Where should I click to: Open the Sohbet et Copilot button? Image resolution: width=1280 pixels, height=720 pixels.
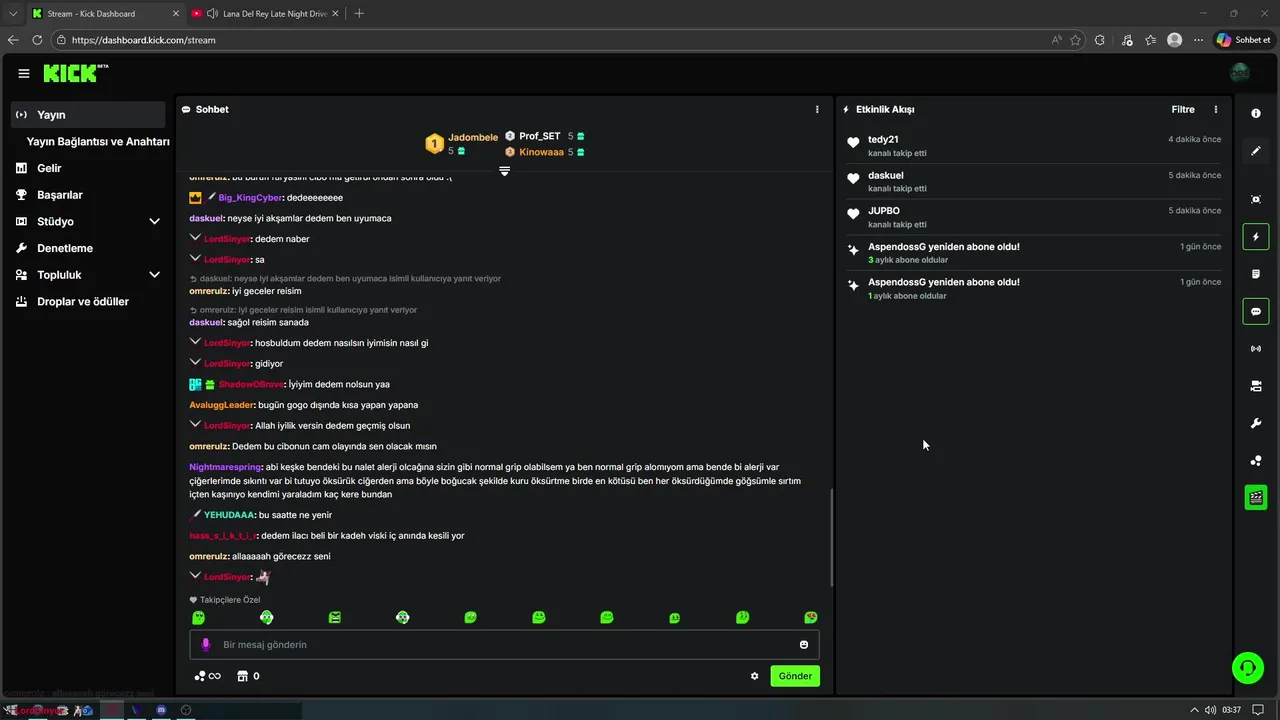tap(1243, 40)
